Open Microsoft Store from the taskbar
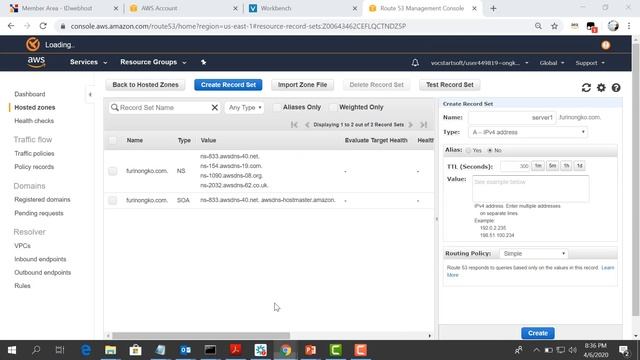 [136, 350]
